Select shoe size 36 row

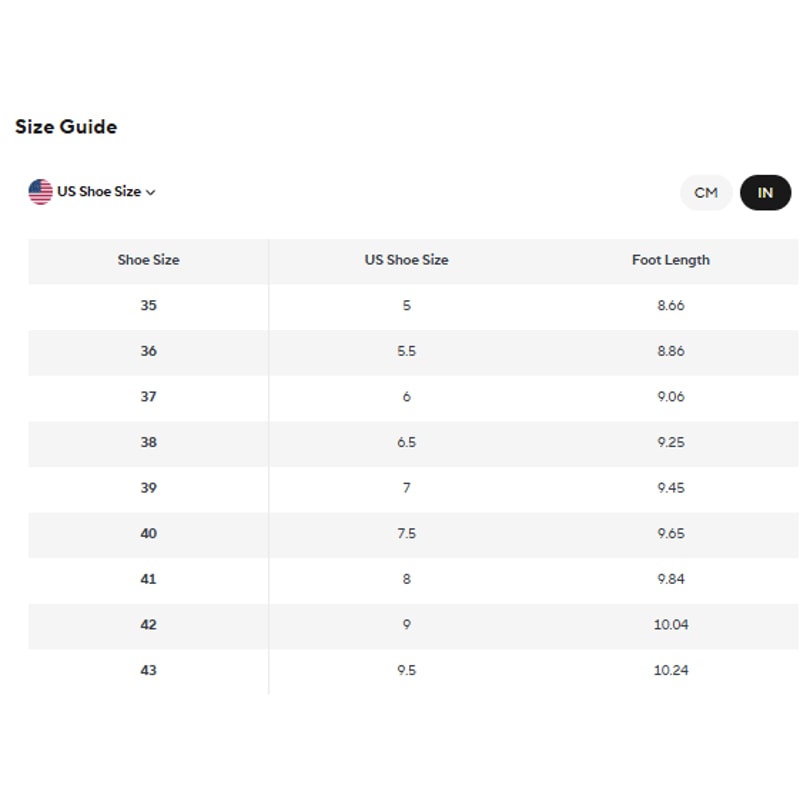[x=148, y=351]
